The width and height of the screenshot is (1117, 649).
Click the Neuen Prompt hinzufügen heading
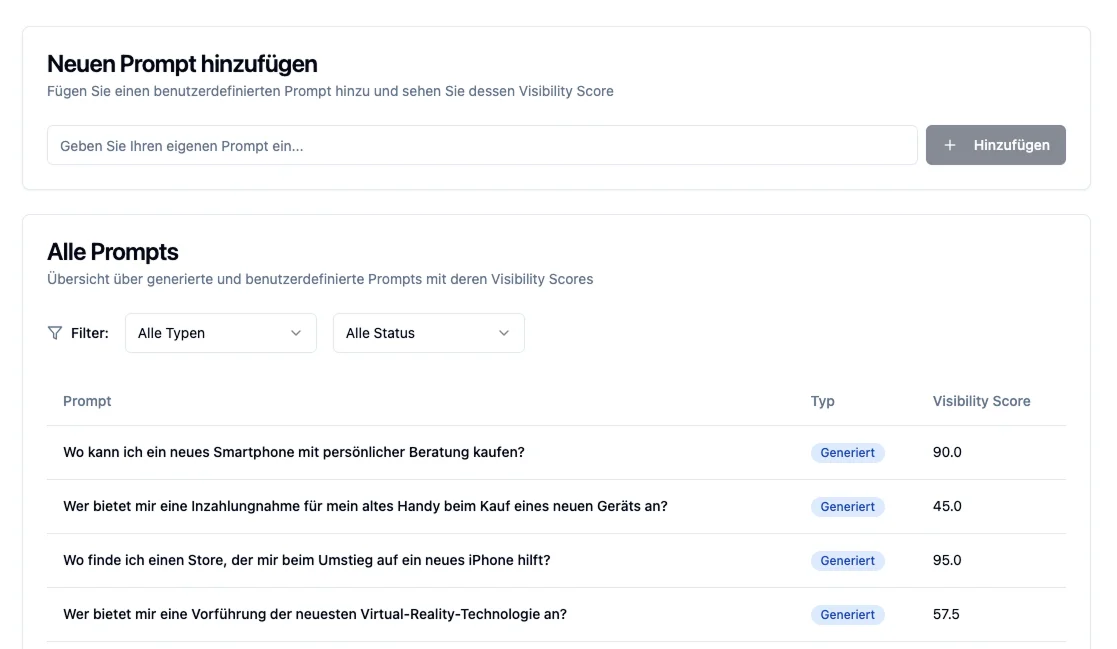(x=182, y=64)
